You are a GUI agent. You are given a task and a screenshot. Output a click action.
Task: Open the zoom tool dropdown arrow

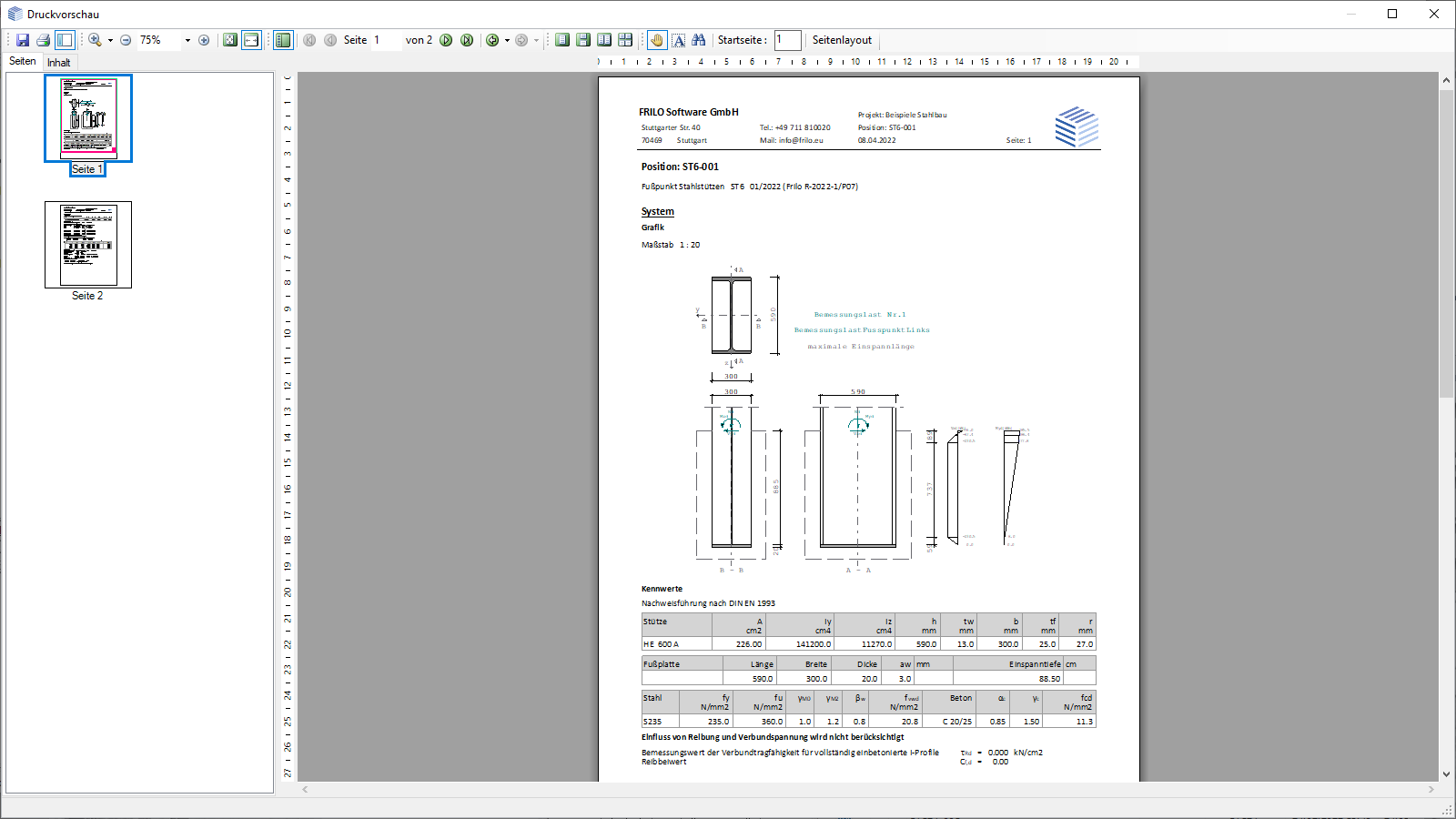[110, 40]
